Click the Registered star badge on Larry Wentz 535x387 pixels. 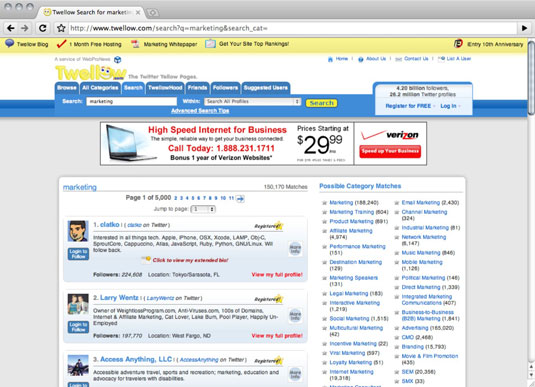pos(269,299)
